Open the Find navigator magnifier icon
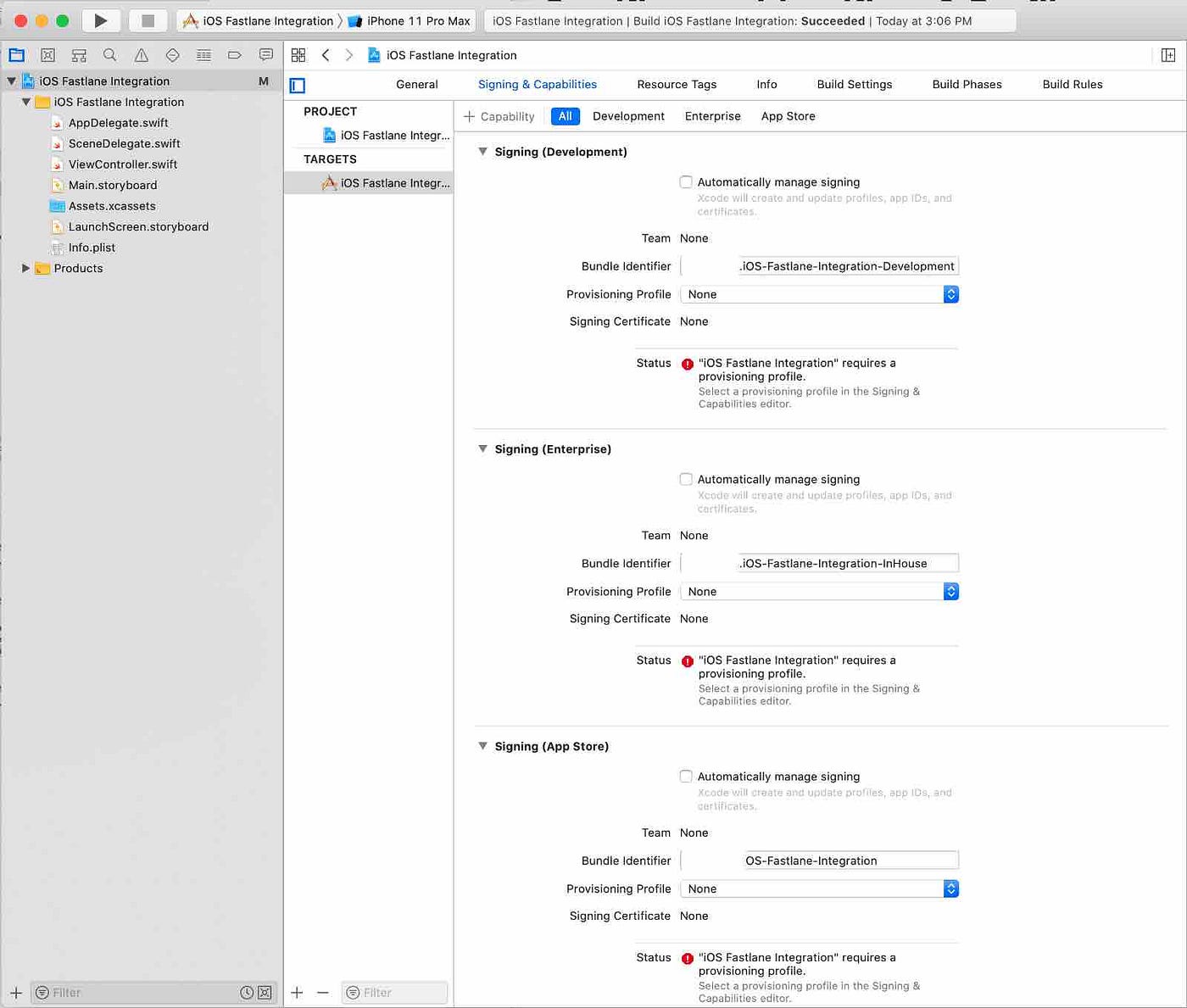Viewport: 1187px width, 1008px height. [109, 55]
